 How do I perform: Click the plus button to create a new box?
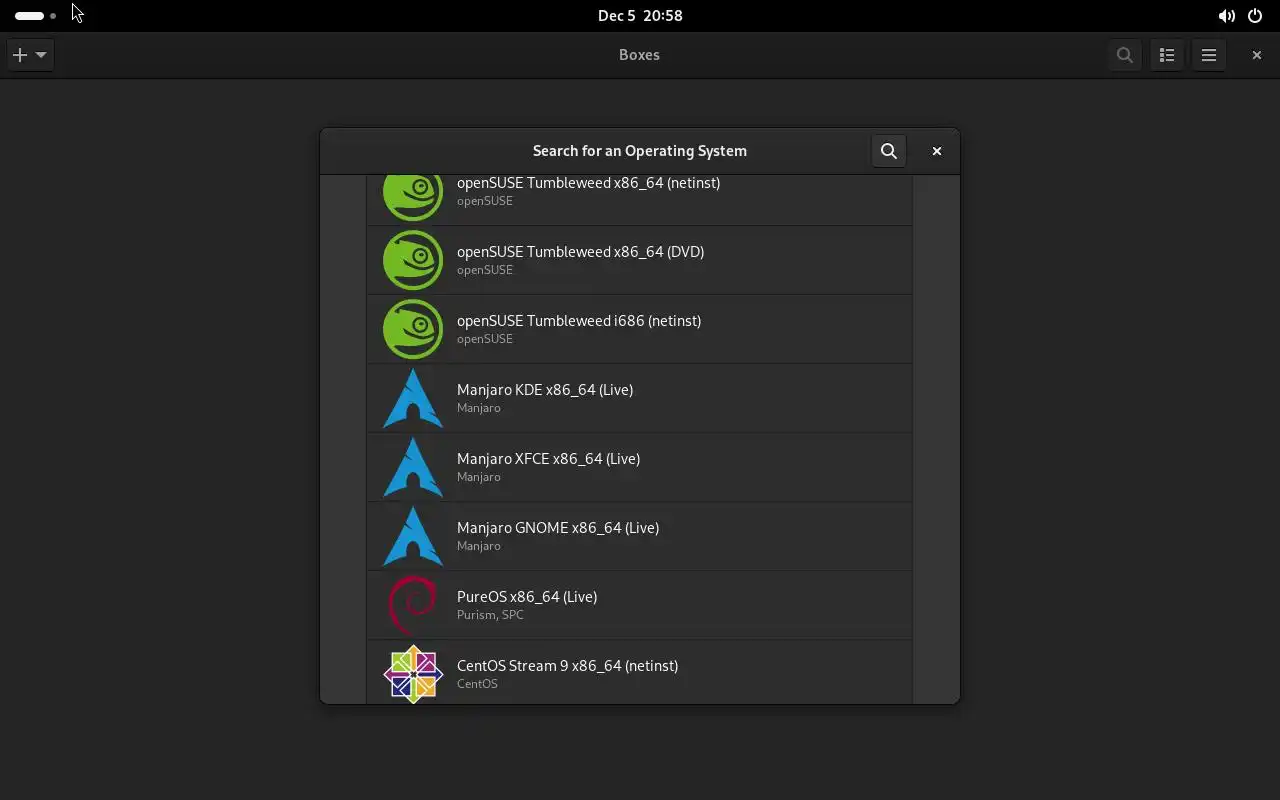click(20, 55)
